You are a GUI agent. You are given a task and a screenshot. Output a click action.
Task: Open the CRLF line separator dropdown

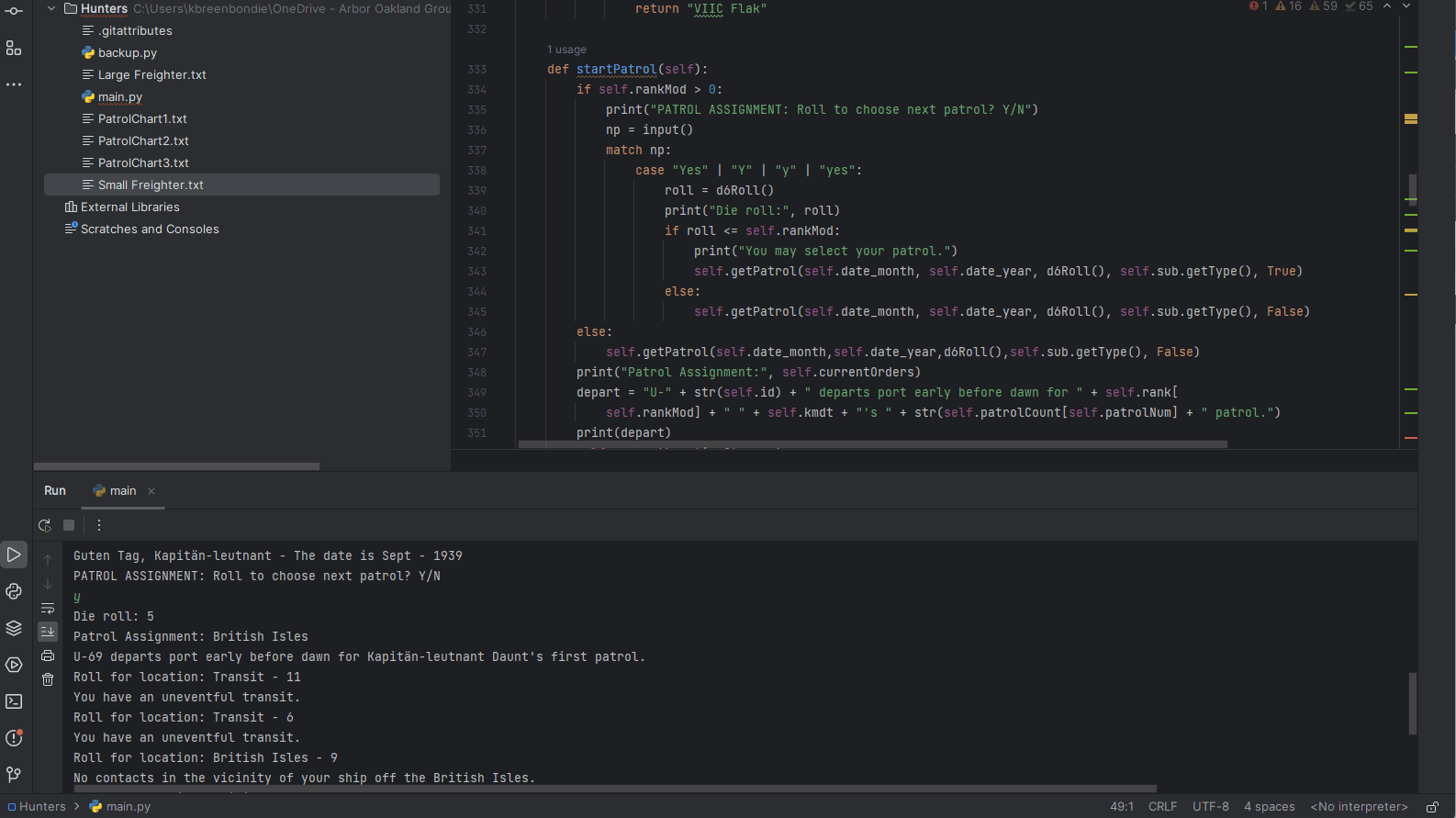point(1162,807)
